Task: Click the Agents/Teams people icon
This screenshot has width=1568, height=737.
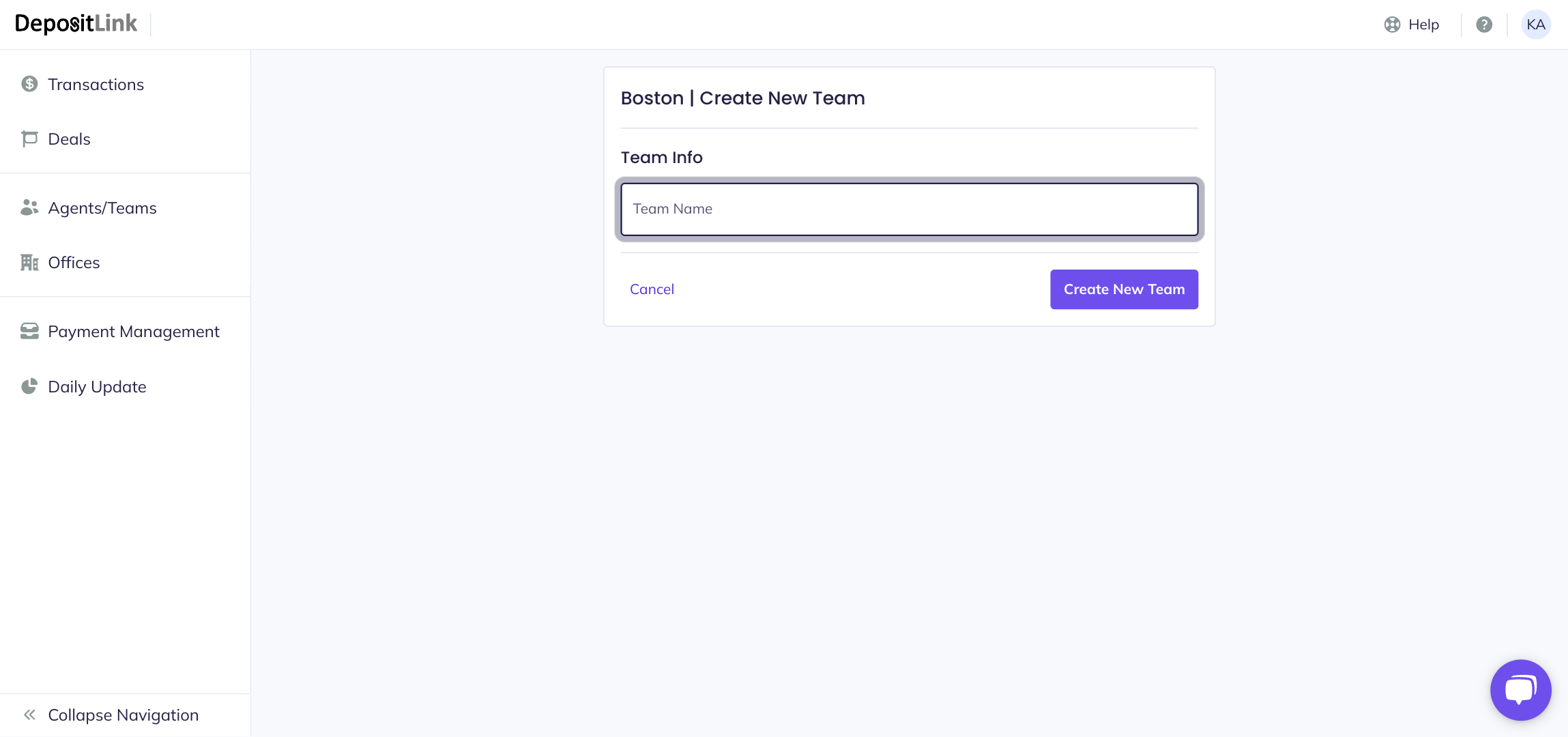Action: click(x=29, y=207)
